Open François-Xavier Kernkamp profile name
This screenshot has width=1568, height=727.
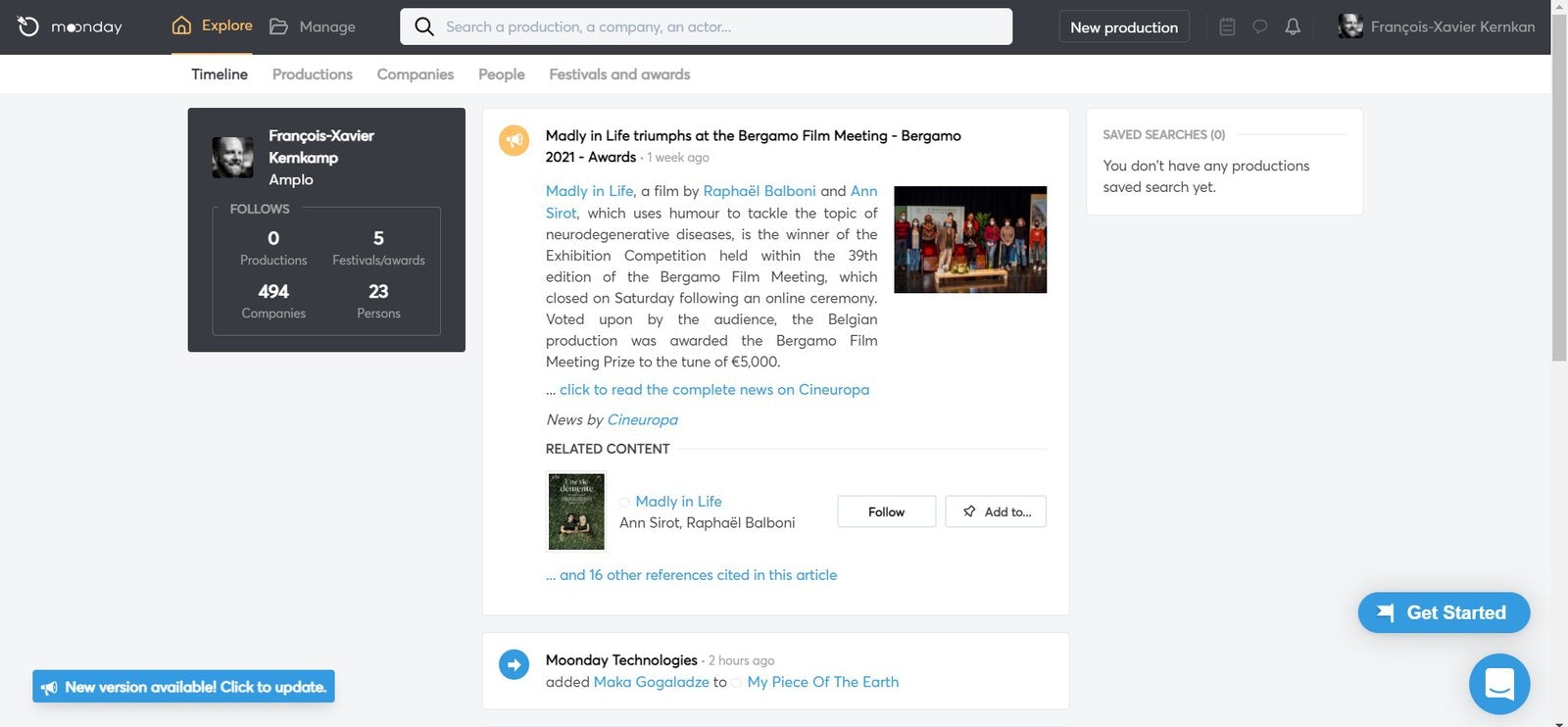(321, 146)
